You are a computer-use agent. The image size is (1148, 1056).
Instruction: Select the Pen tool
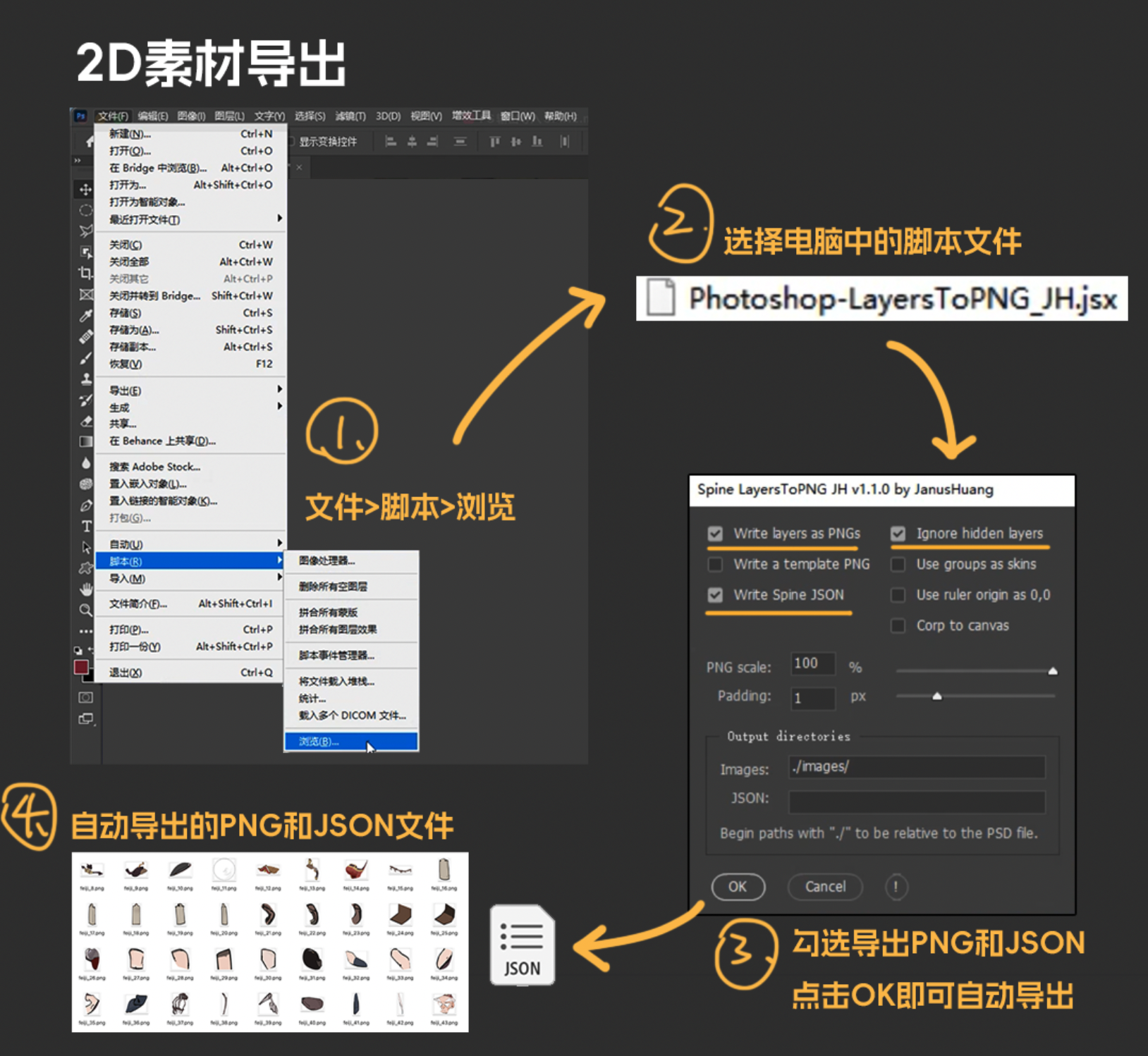point(85,505)
